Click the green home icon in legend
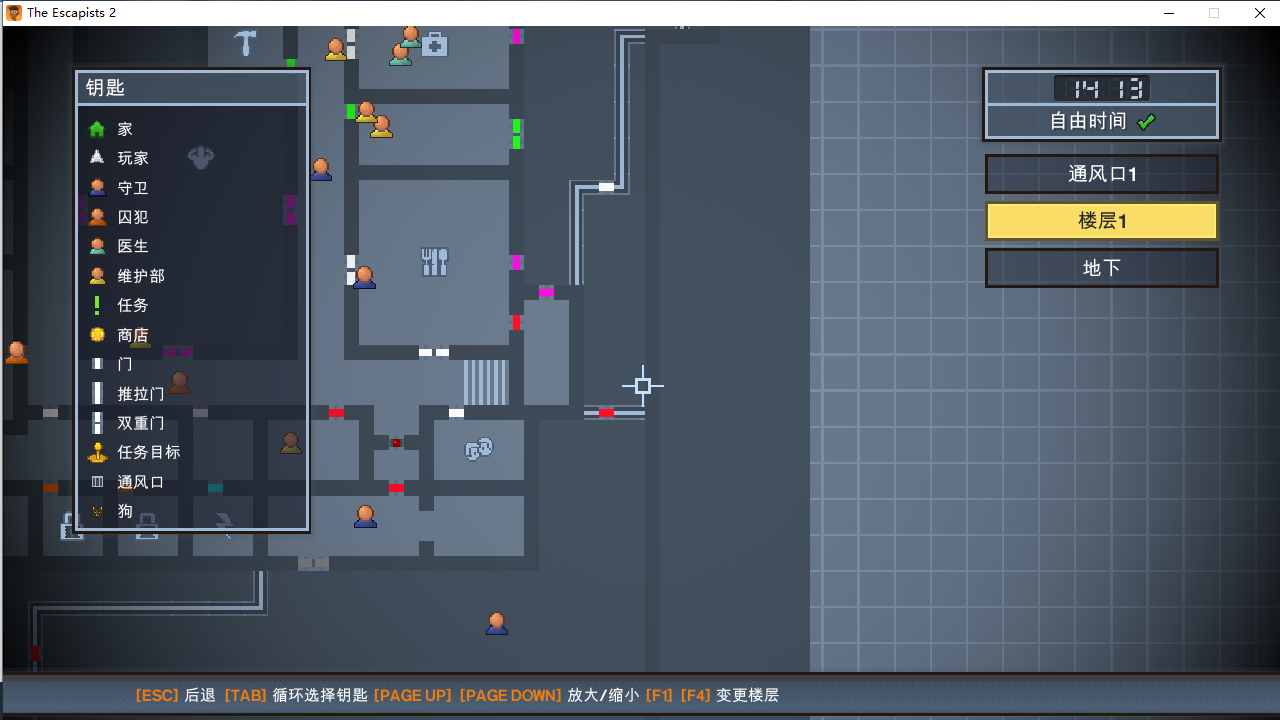The width and height of the screenshot is (1280, 720). (97, 129)
